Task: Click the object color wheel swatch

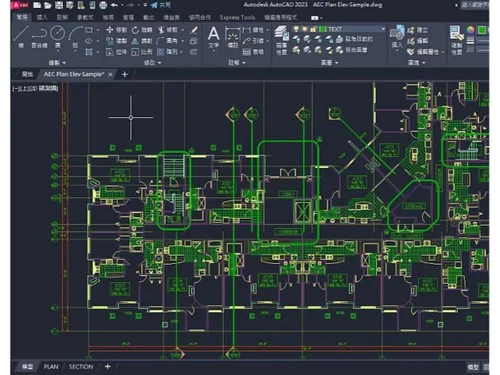Action: pyautogui.click(x=470, y=30)
